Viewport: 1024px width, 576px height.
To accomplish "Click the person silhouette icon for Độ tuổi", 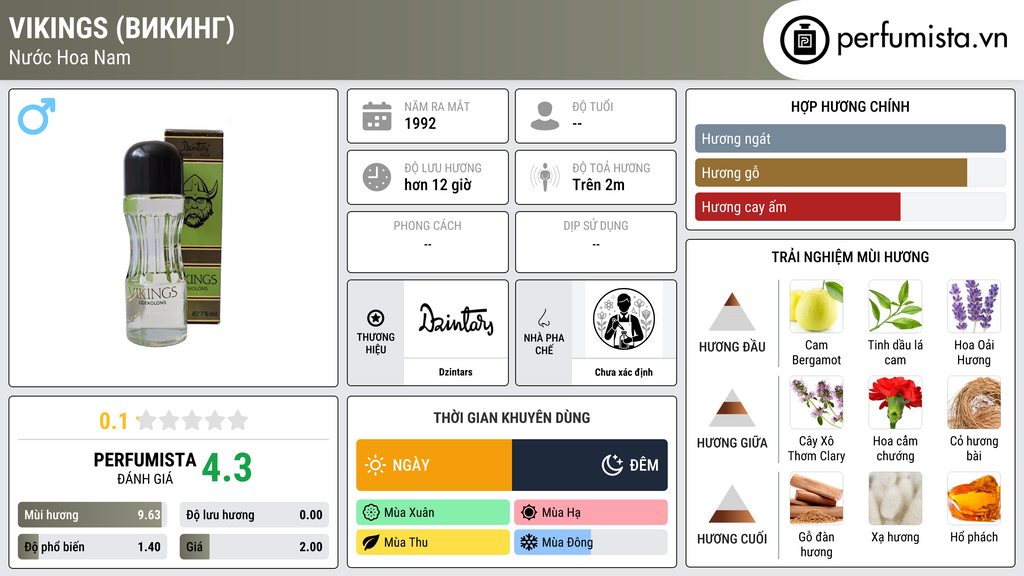I will [x=545, y=116].
